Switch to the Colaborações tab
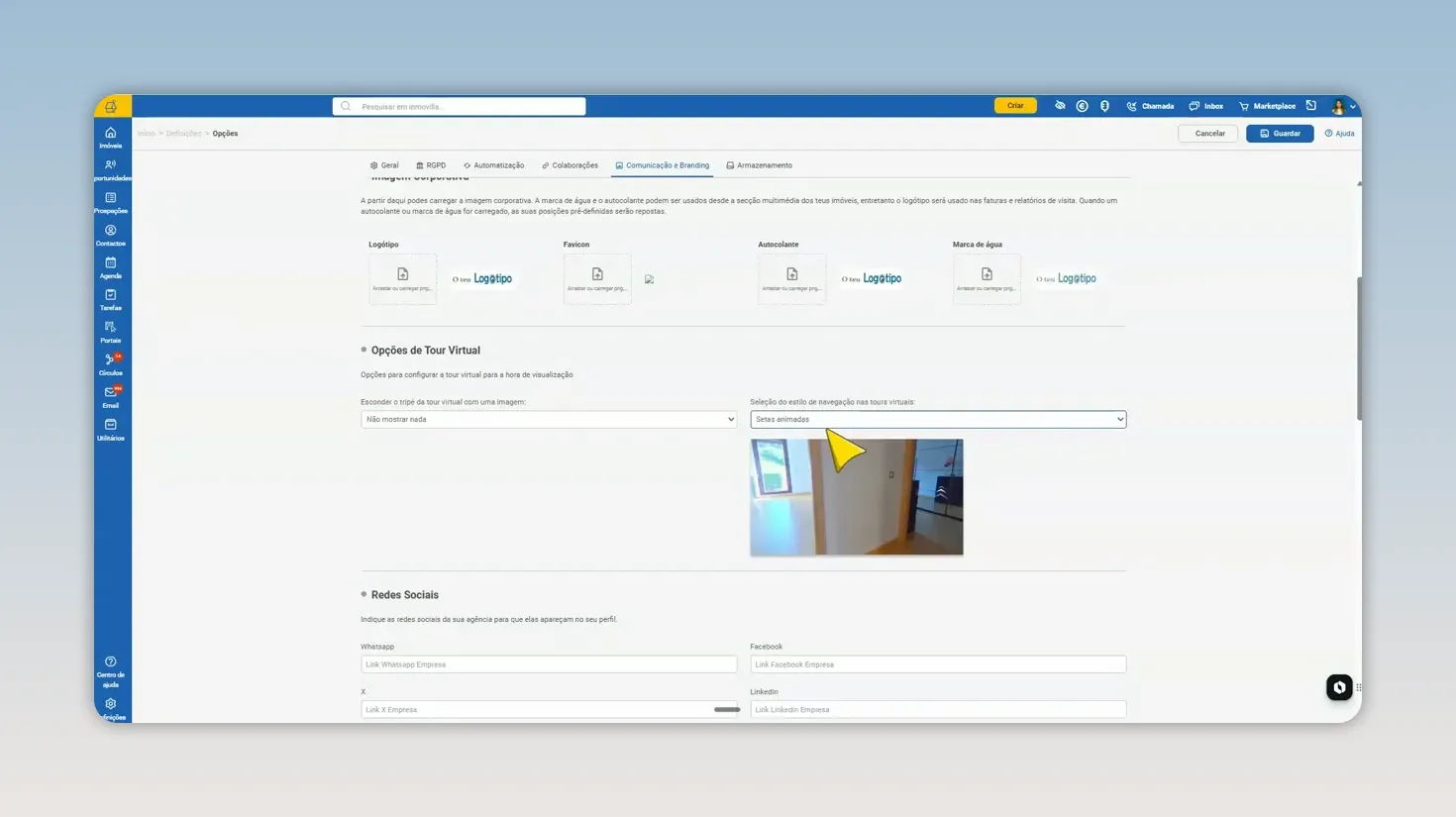Image resolution: width=1456 pixels, height=817 pixels. coord(570,165)
